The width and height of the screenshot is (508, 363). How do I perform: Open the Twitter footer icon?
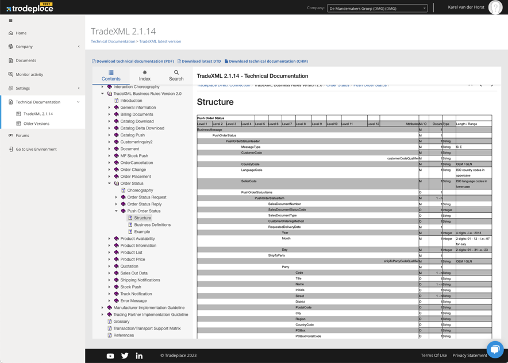[125, 356]
